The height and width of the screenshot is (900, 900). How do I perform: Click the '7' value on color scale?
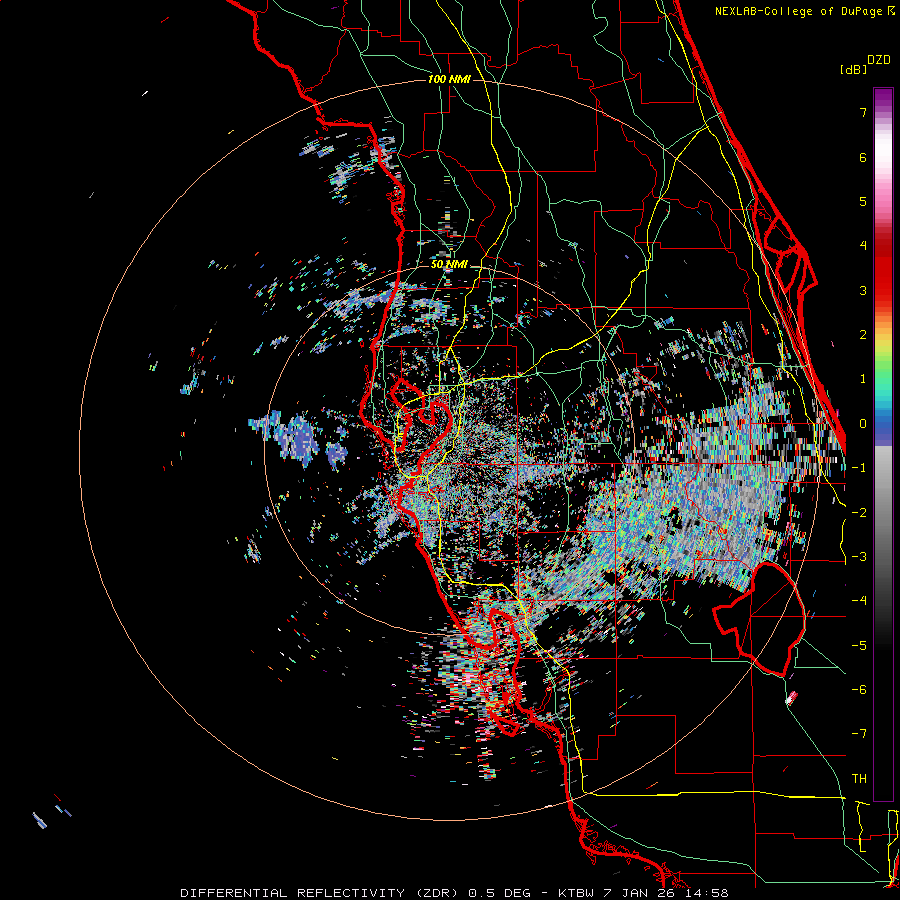coord(863,112)
